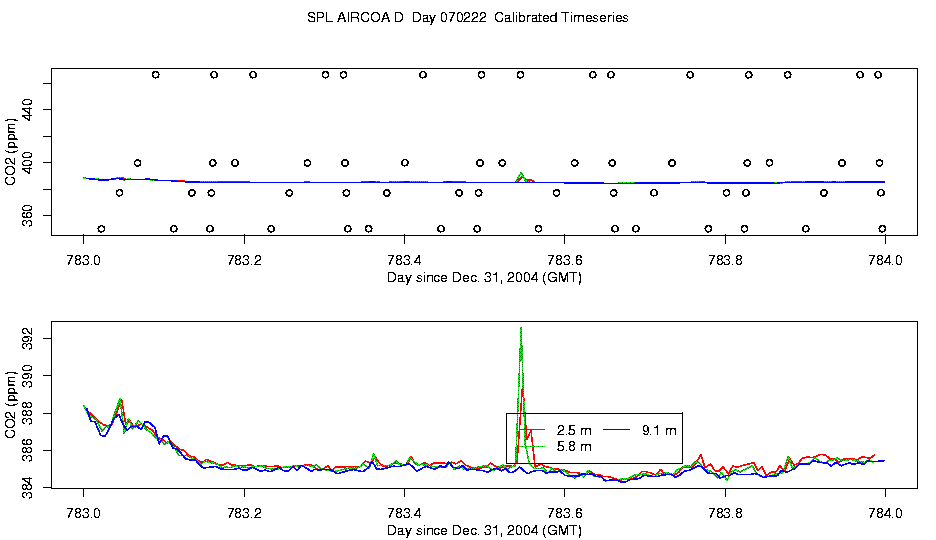Click the '400' tick label on top plot

pyautogui.click(x=27, y=163)
